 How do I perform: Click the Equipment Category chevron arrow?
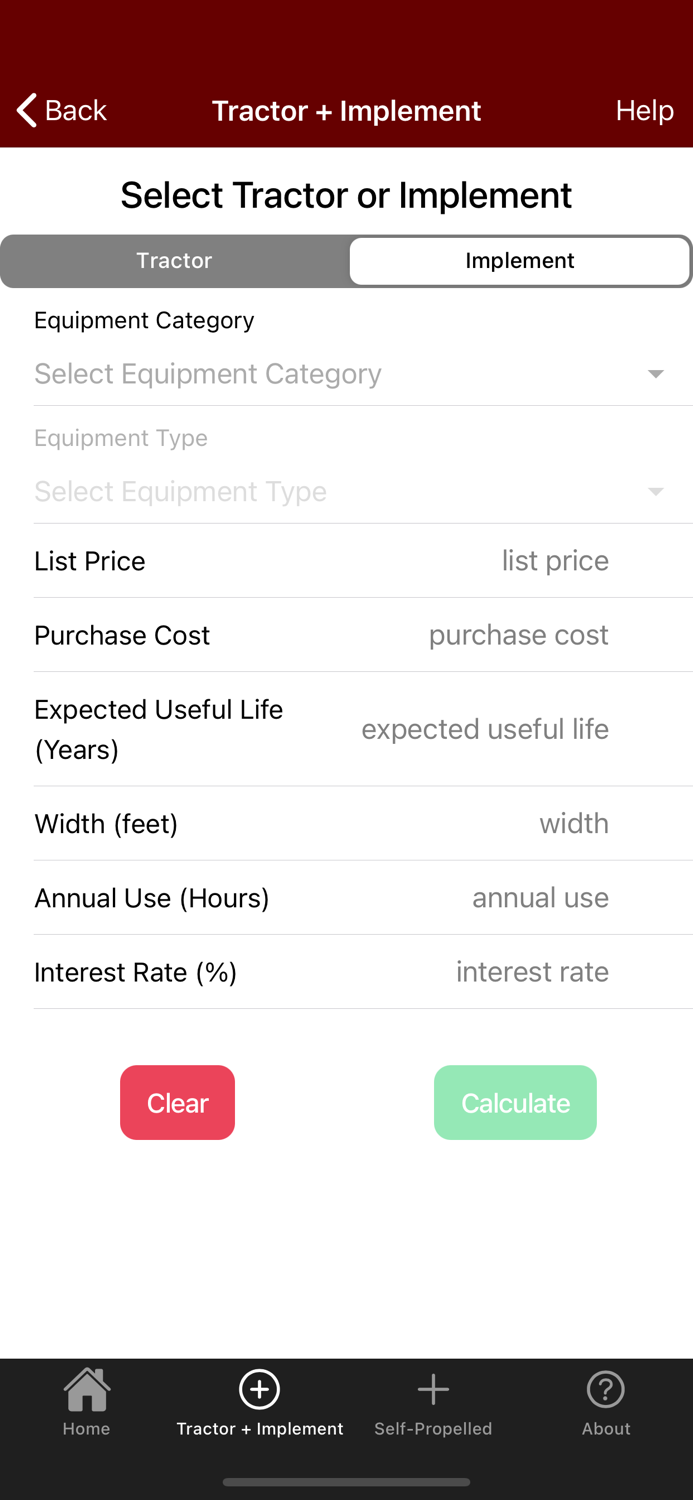655,373
